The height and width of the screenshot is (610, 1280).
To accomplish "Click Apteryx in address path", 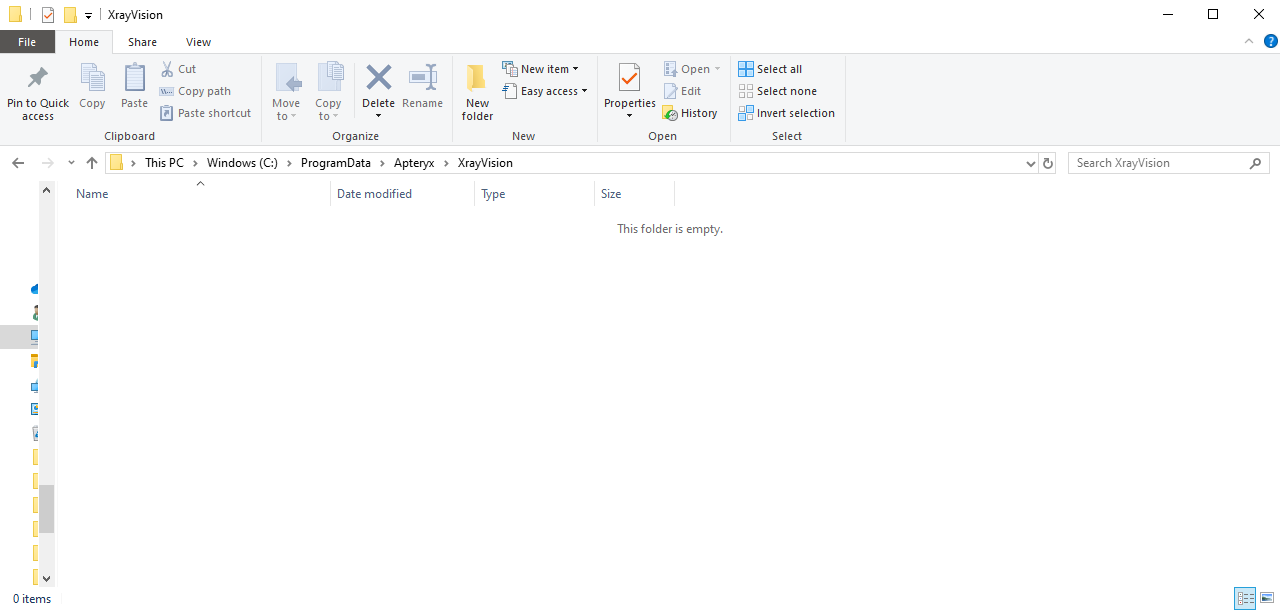I will tap(414, 163).
